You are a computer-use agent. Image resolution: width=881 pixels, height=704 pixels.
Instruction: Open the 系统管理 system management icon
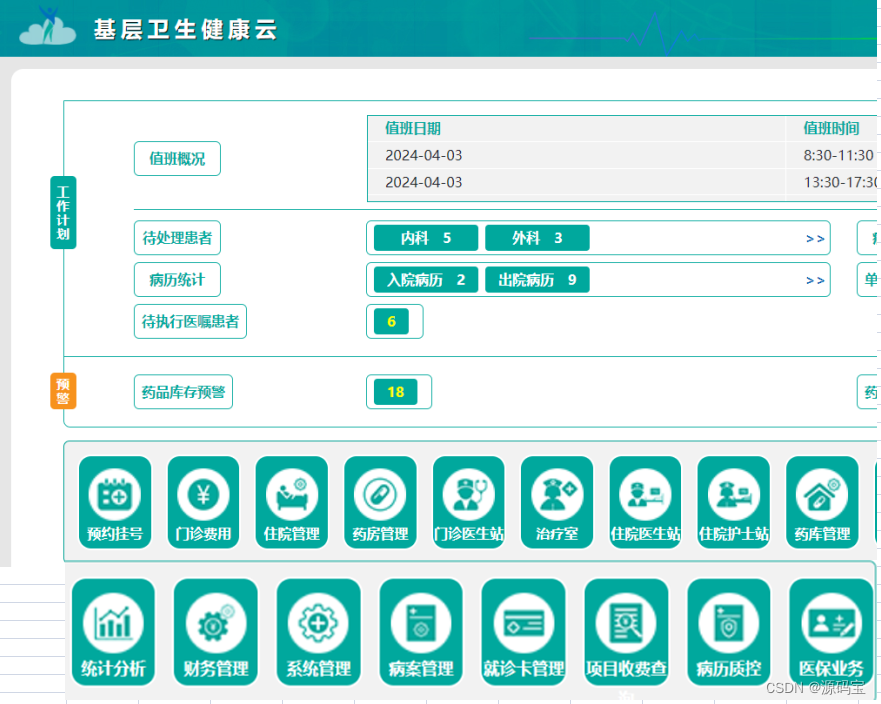pos(318,633)
